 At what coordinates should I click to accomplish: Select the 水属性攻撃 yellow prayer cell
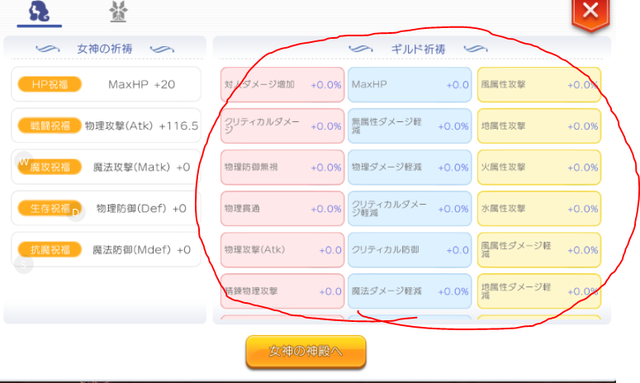[x=539, y=208]
